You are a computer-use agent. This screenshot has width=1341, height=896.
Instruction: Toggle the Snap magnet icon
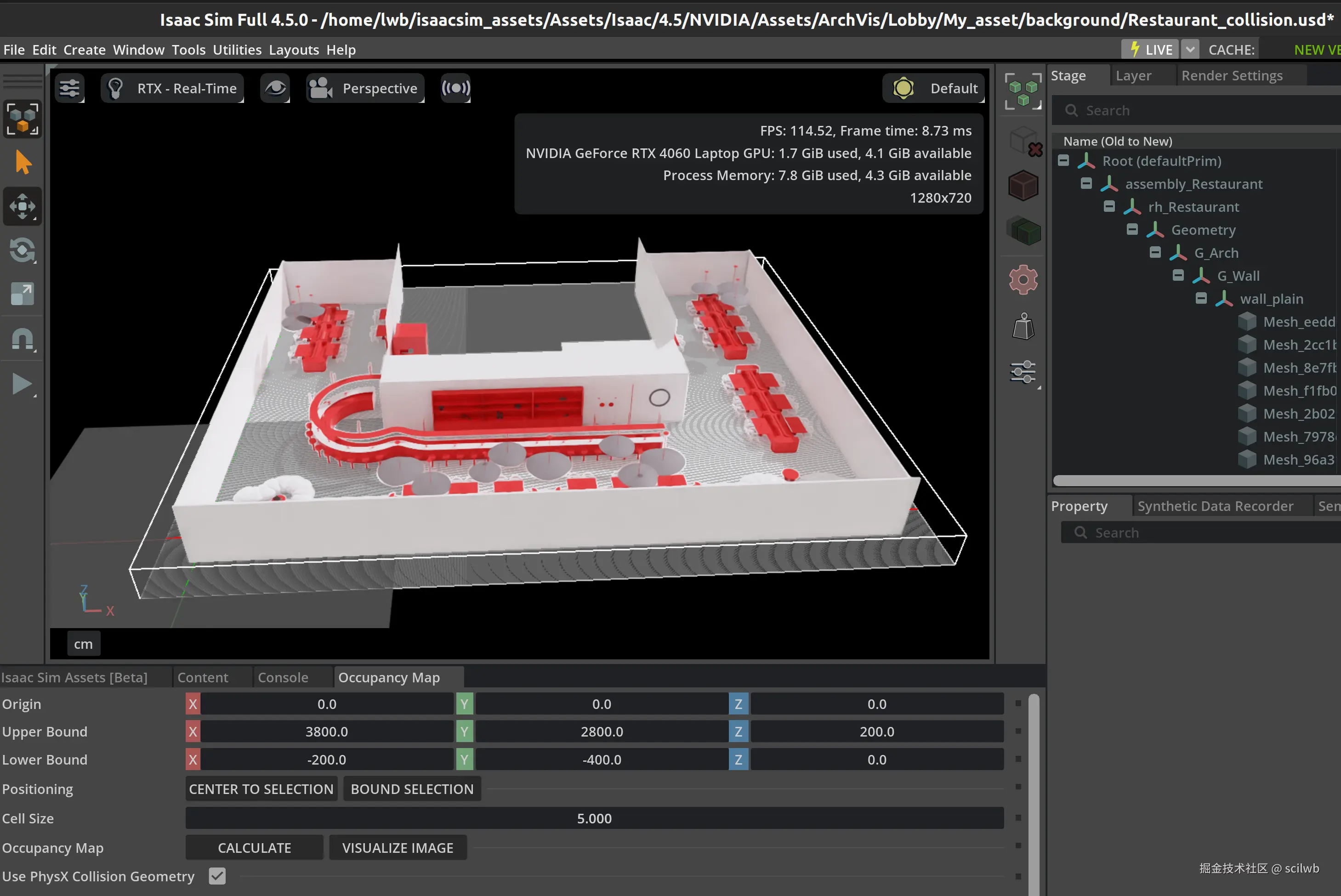pyautogui.click(x=22, y=339)
